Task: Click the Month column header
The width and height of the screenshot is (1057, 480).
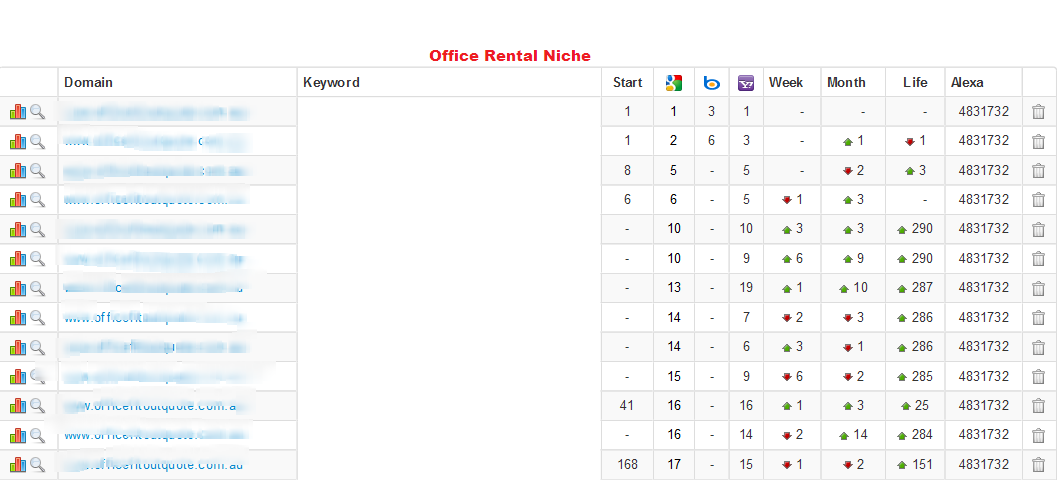Action: 846,83
